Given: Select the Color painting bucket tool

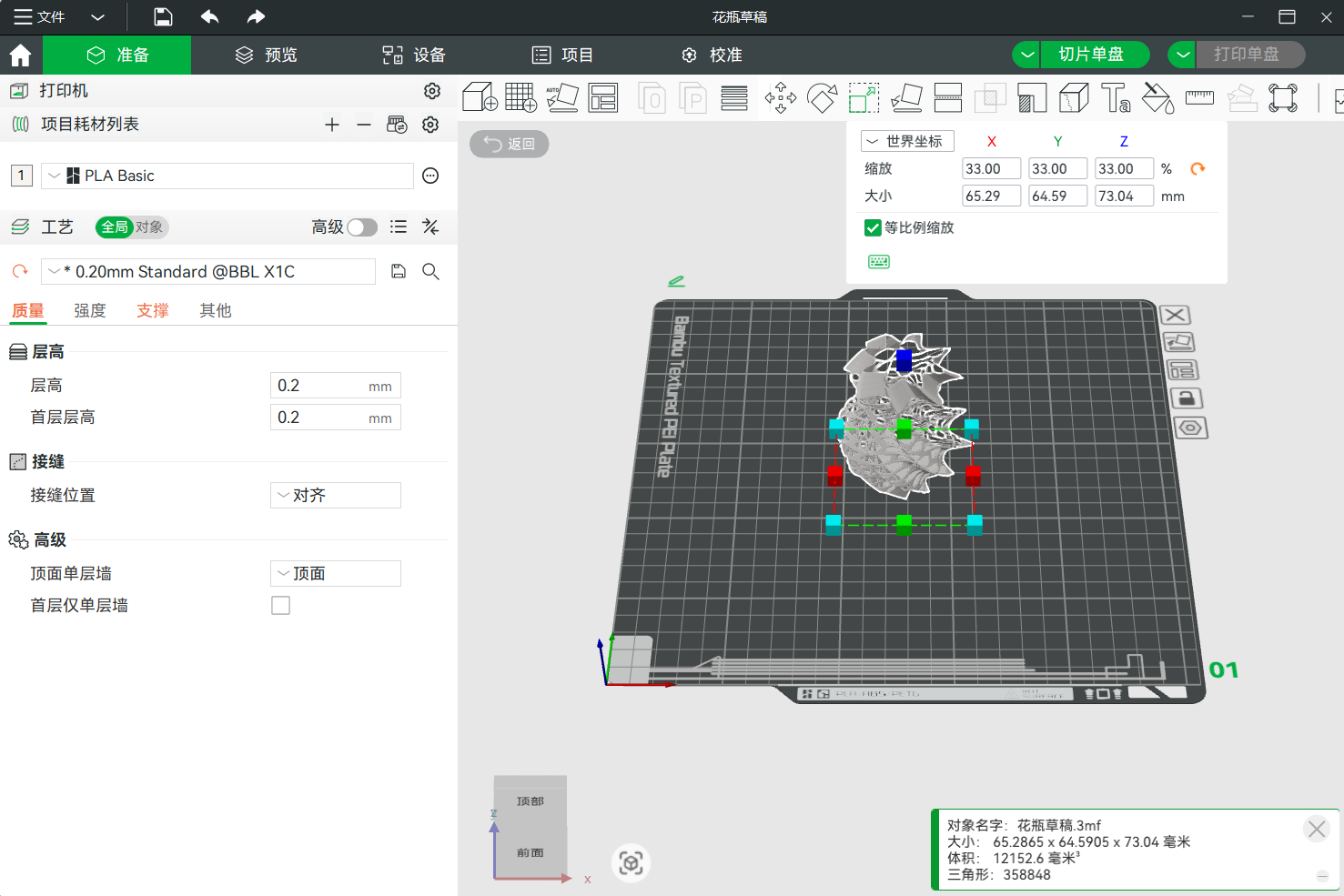Looking at the screenshot, I should coord(1157,97).
